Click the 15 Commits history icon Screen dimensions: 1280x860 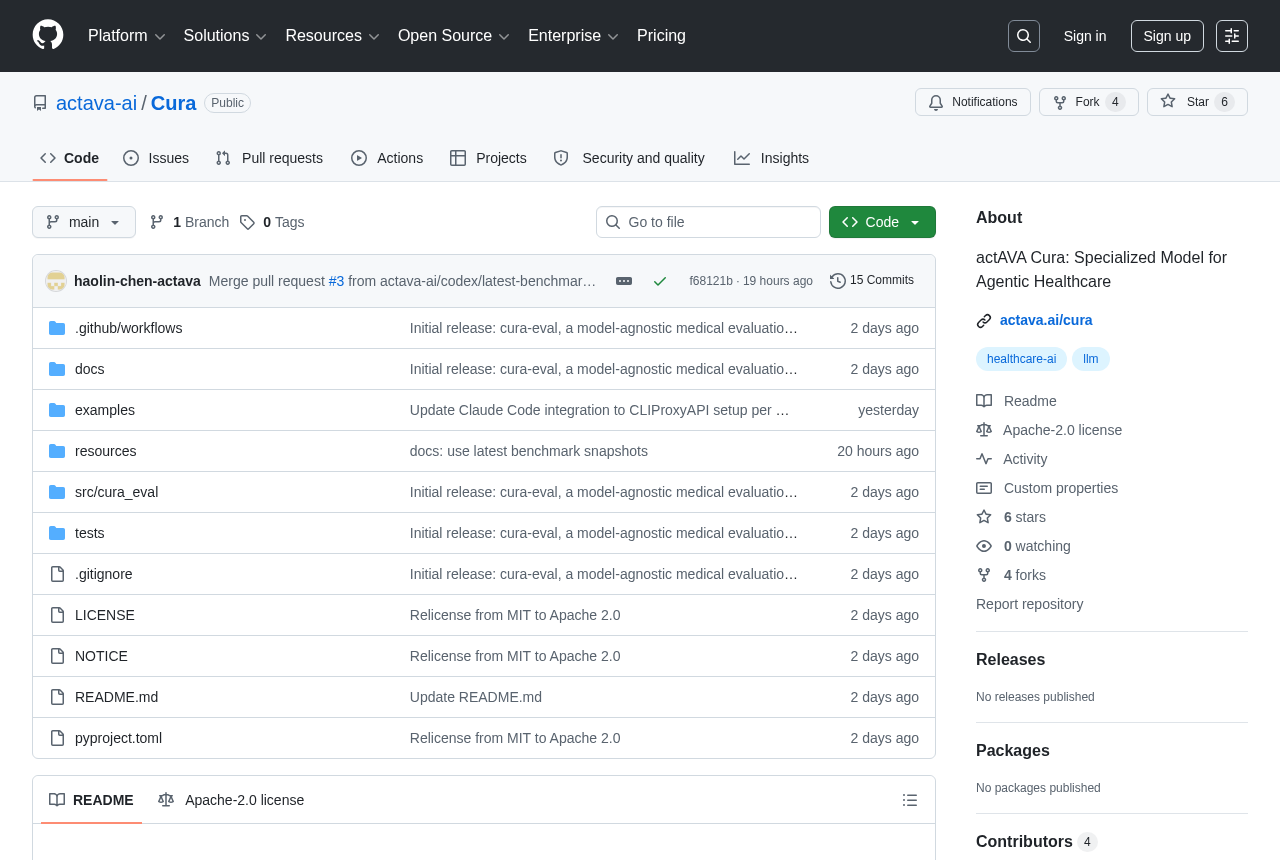838,281
